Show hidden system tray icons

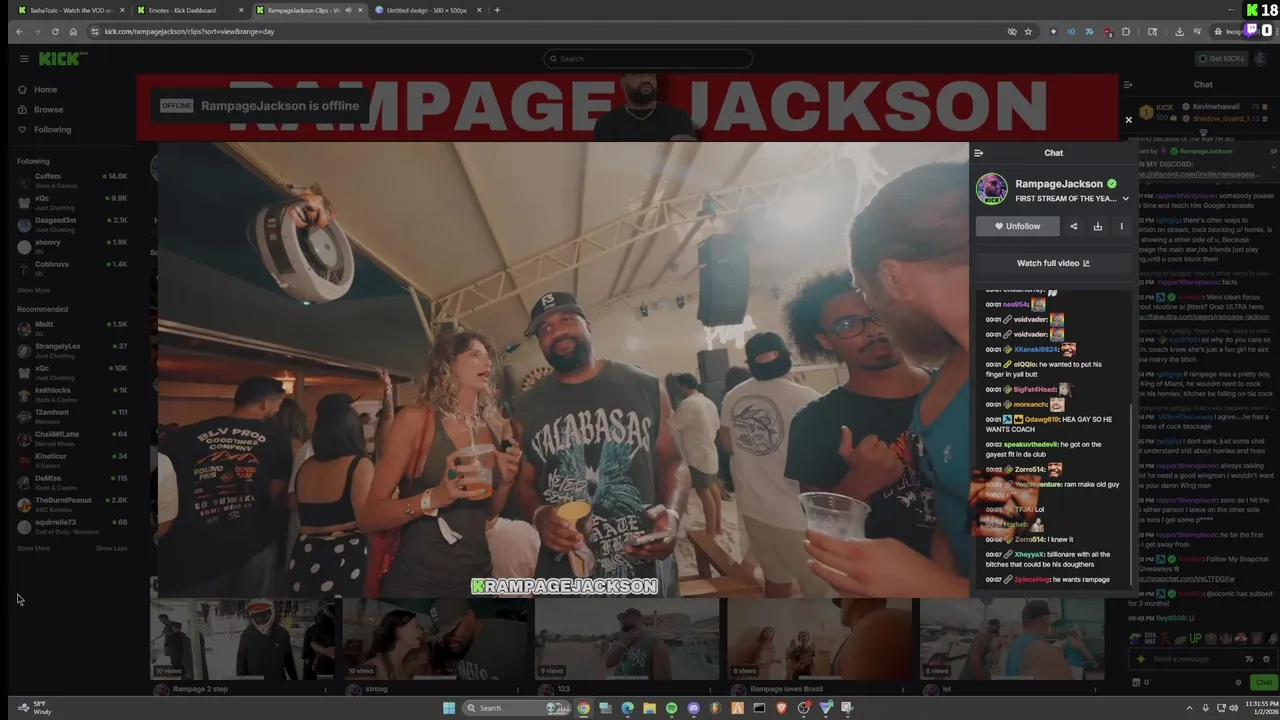click(1188, 708)
